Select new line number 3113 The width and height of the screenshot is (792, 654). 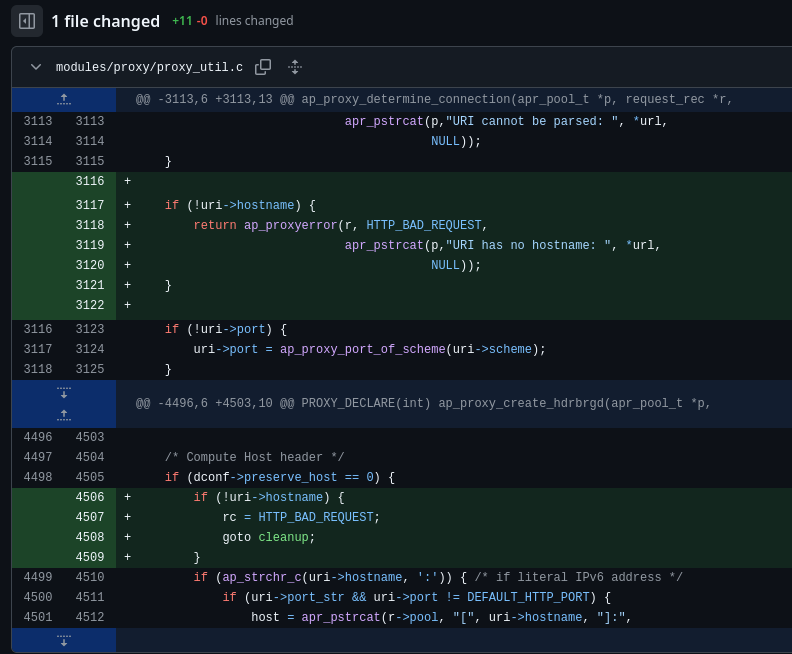(x=89, y=121)
